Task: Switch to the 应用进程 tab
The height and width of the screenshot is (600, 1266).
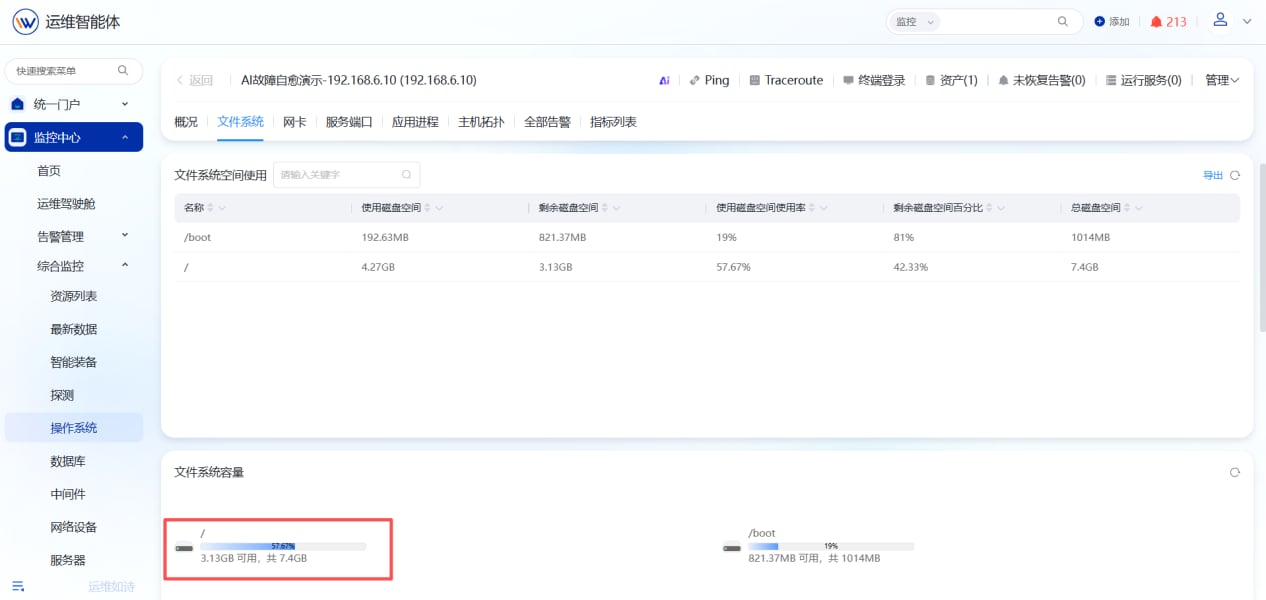Action: [415, 122]
